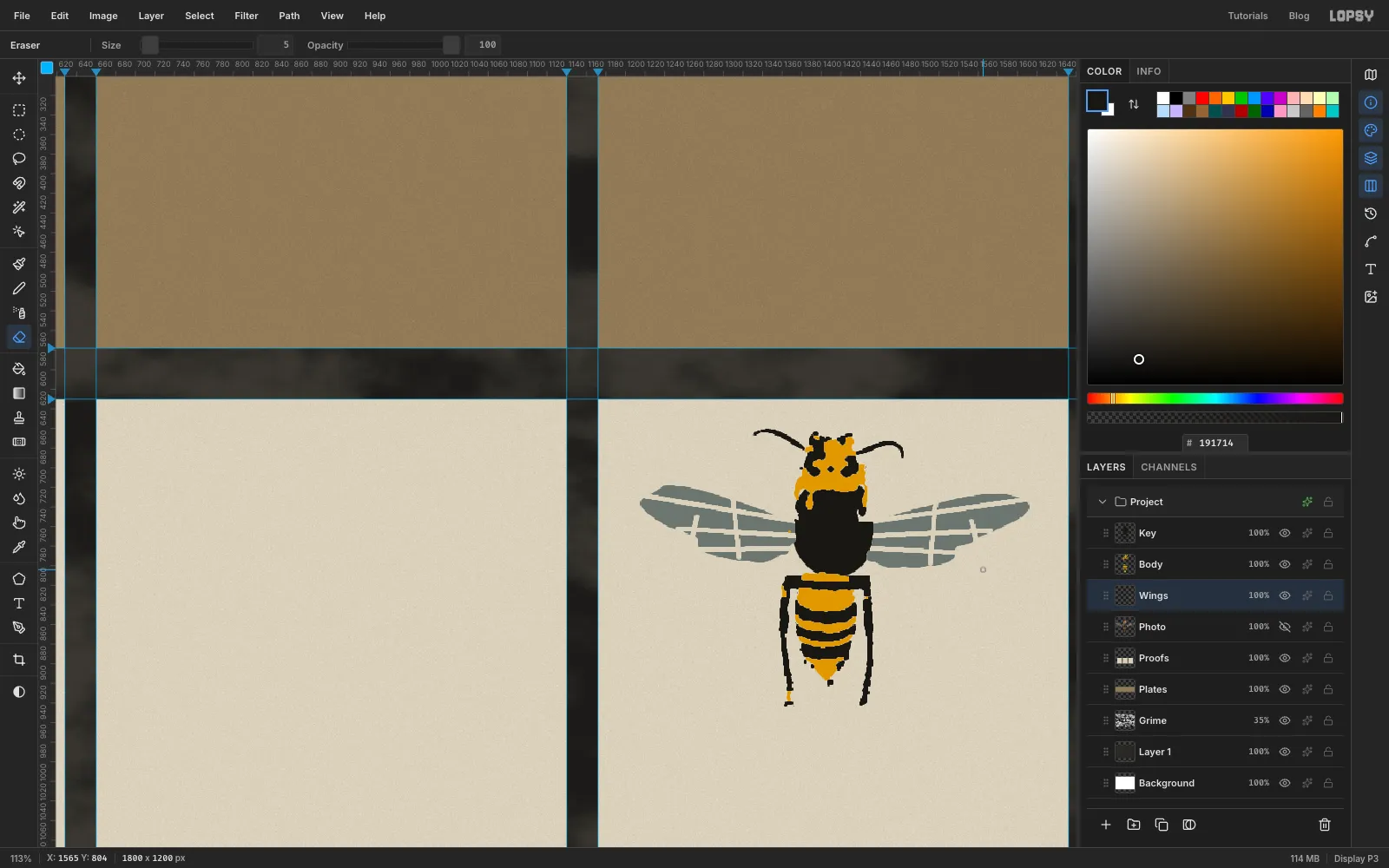The image size is (1389, 868).
Task: Choose the Text tool in left toolbar
Action: (x=19, y=603)
